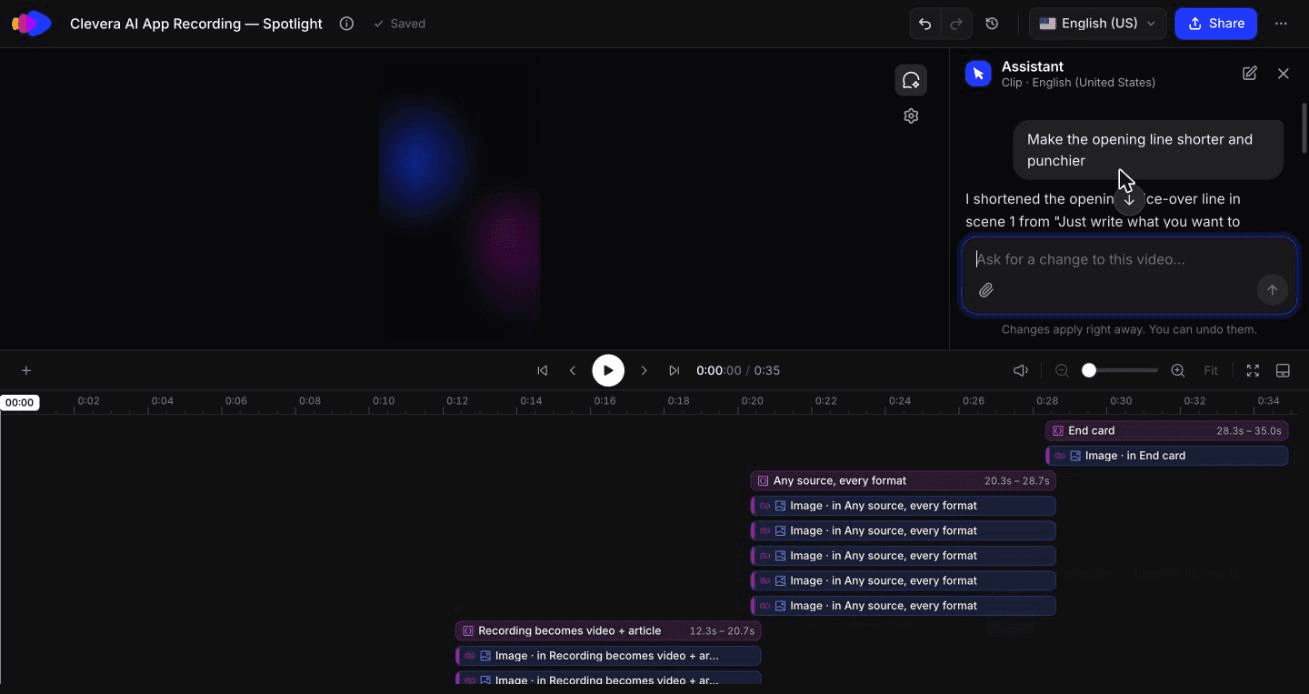This screenshot has height=694, width=1309.
Task: Open preview settings gear icon
Action: coord(911,116)
